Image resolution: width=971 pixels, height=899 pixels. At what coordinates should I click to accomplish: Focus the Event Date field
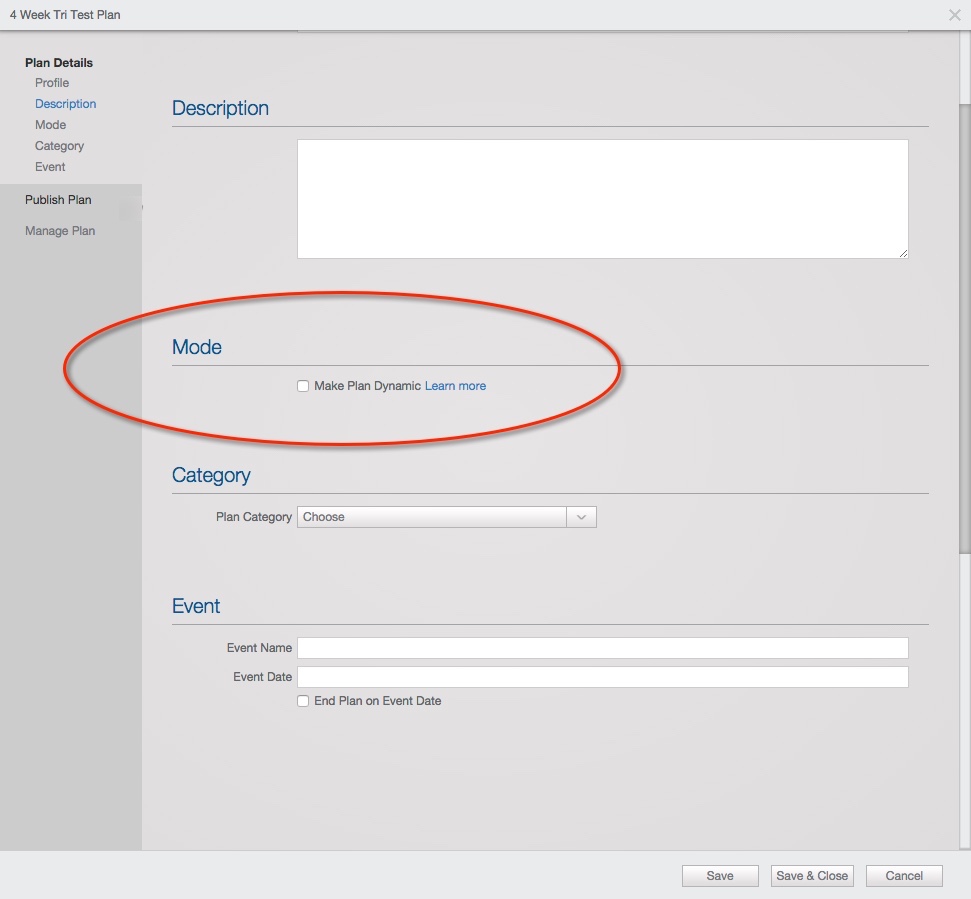[x=603, y=677]
